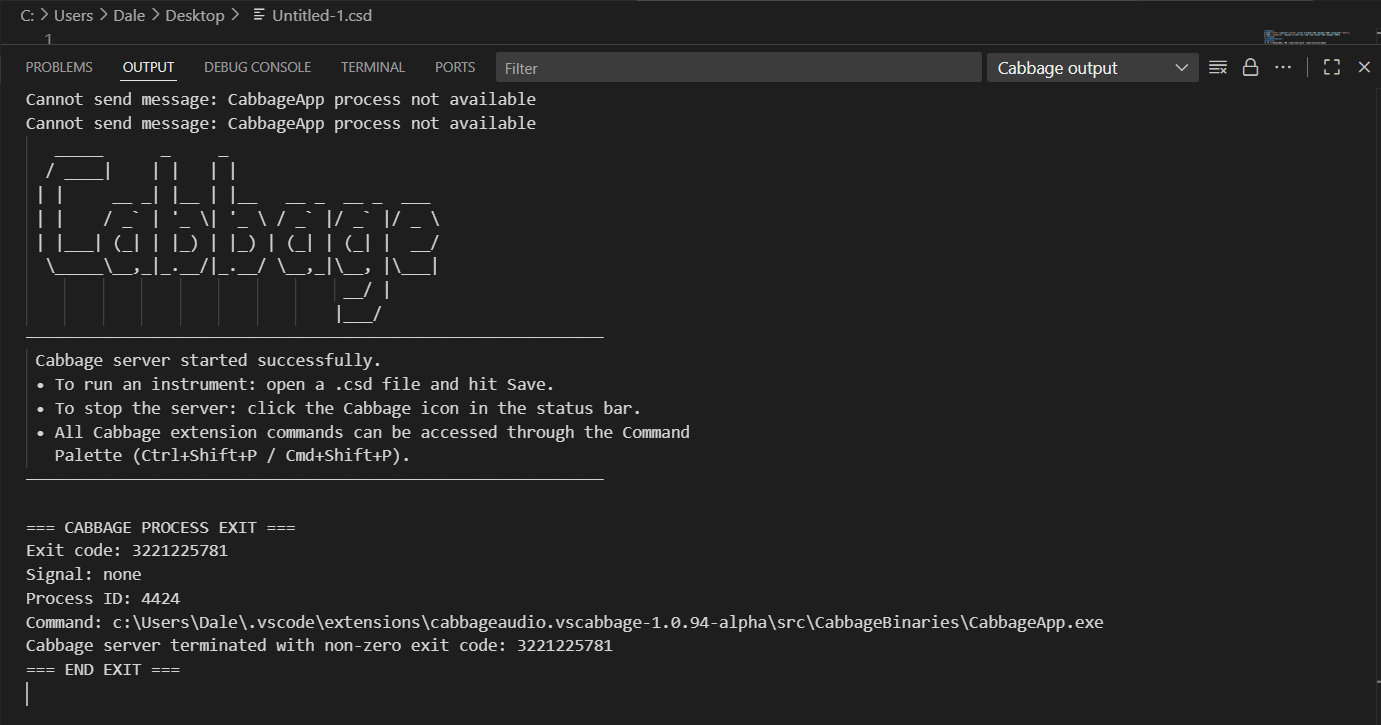Show the PORTS tab
Screen dimensions: 1381x725
(x=455, y=67)
